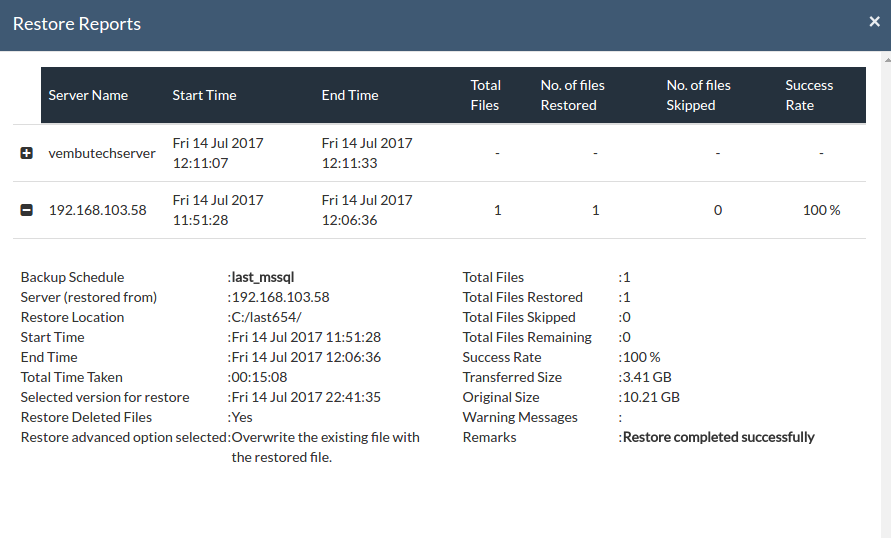Image resolution: width=891 pixels, height=538 pixels.
Task: Click the Server Name column header
Action: 88,95
